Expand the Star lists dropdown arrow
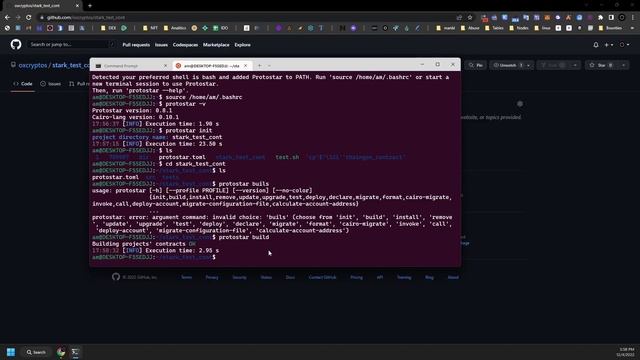The image size is (640, 360). pos(624,65)
